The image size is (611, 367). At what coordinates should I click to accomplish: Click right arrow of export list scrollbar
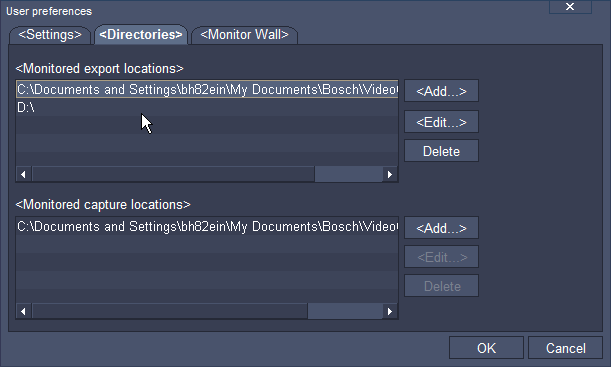(390, 174)
